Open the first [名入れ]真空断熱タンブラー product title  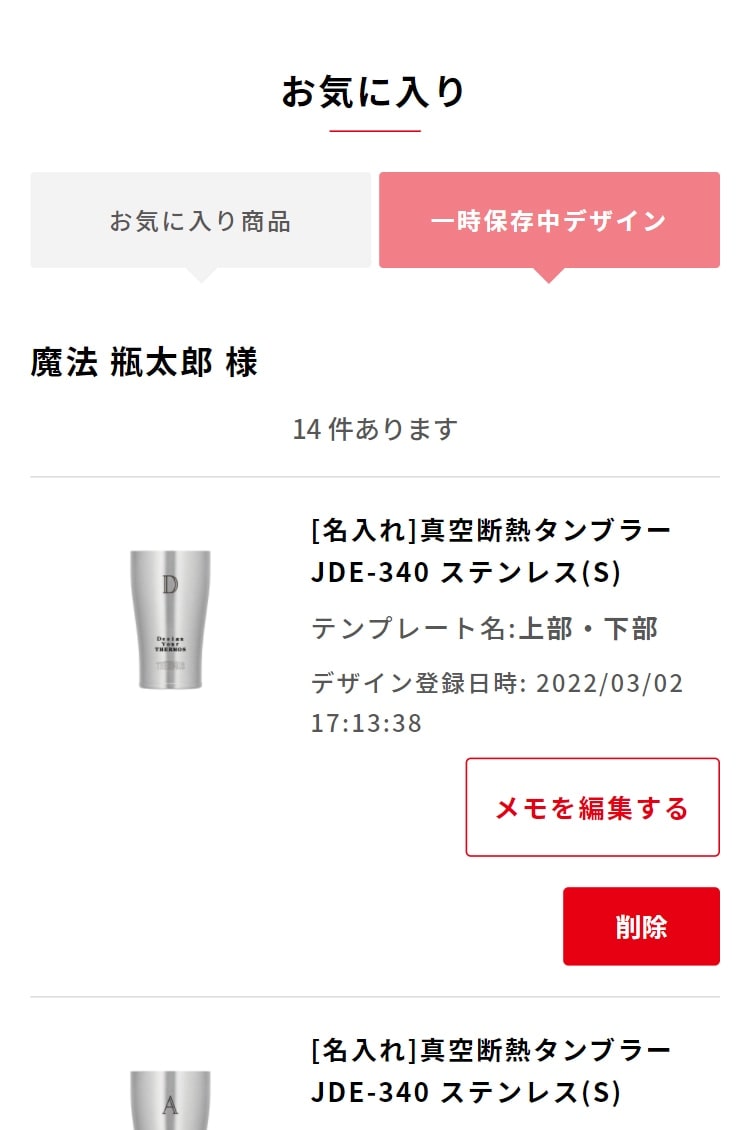491,551
